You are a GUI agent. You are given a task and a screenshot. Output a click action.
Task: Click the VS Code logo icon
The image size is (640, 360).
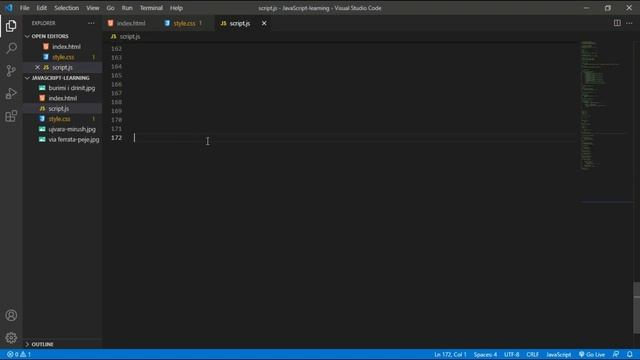pos(9,8)
